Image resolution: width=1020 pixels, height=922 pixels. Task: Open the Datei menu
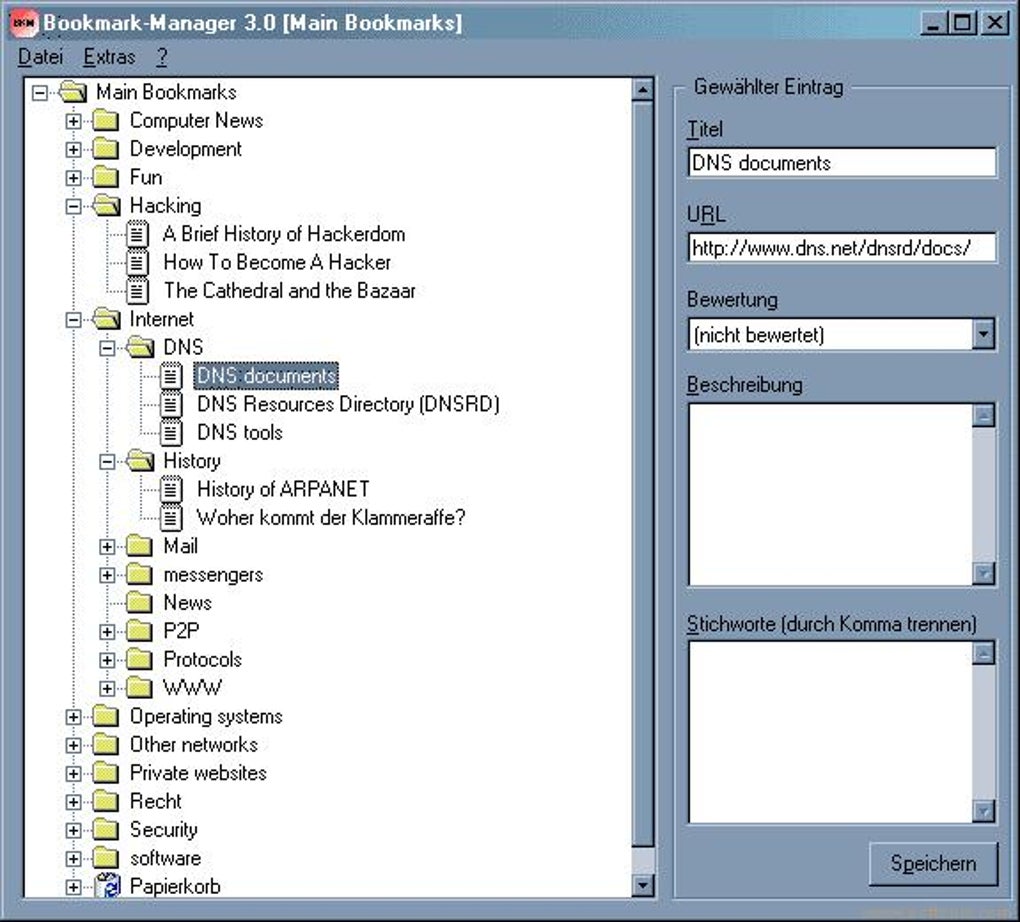(x=39, y=57)
